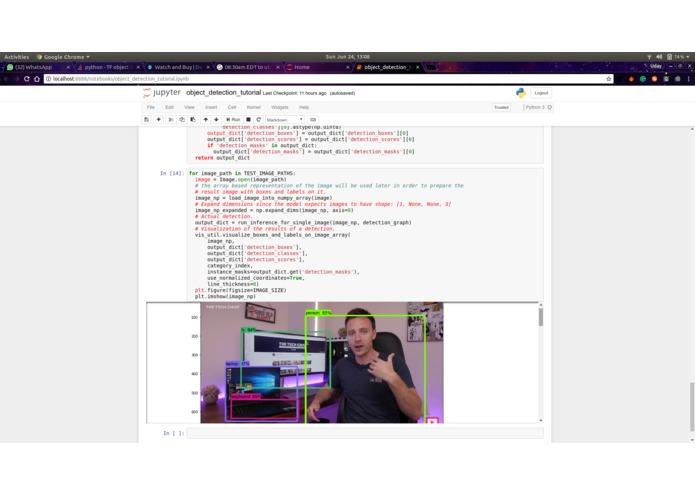Click the line 'plt.figure(figsize=IMAGE_SIZE)'

click(x=240, y=290)
